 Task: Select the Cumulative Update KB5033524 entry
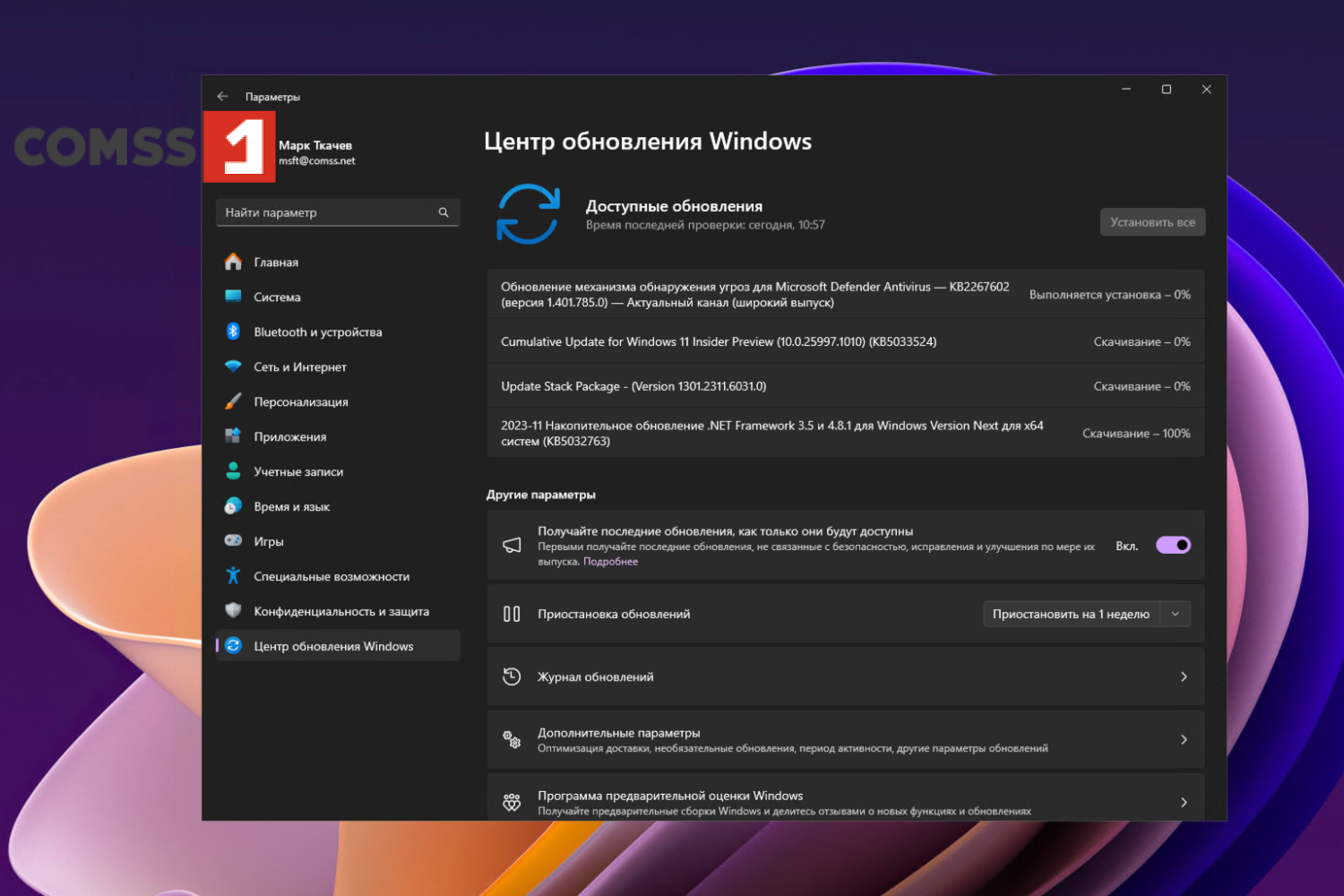point(846,341)
